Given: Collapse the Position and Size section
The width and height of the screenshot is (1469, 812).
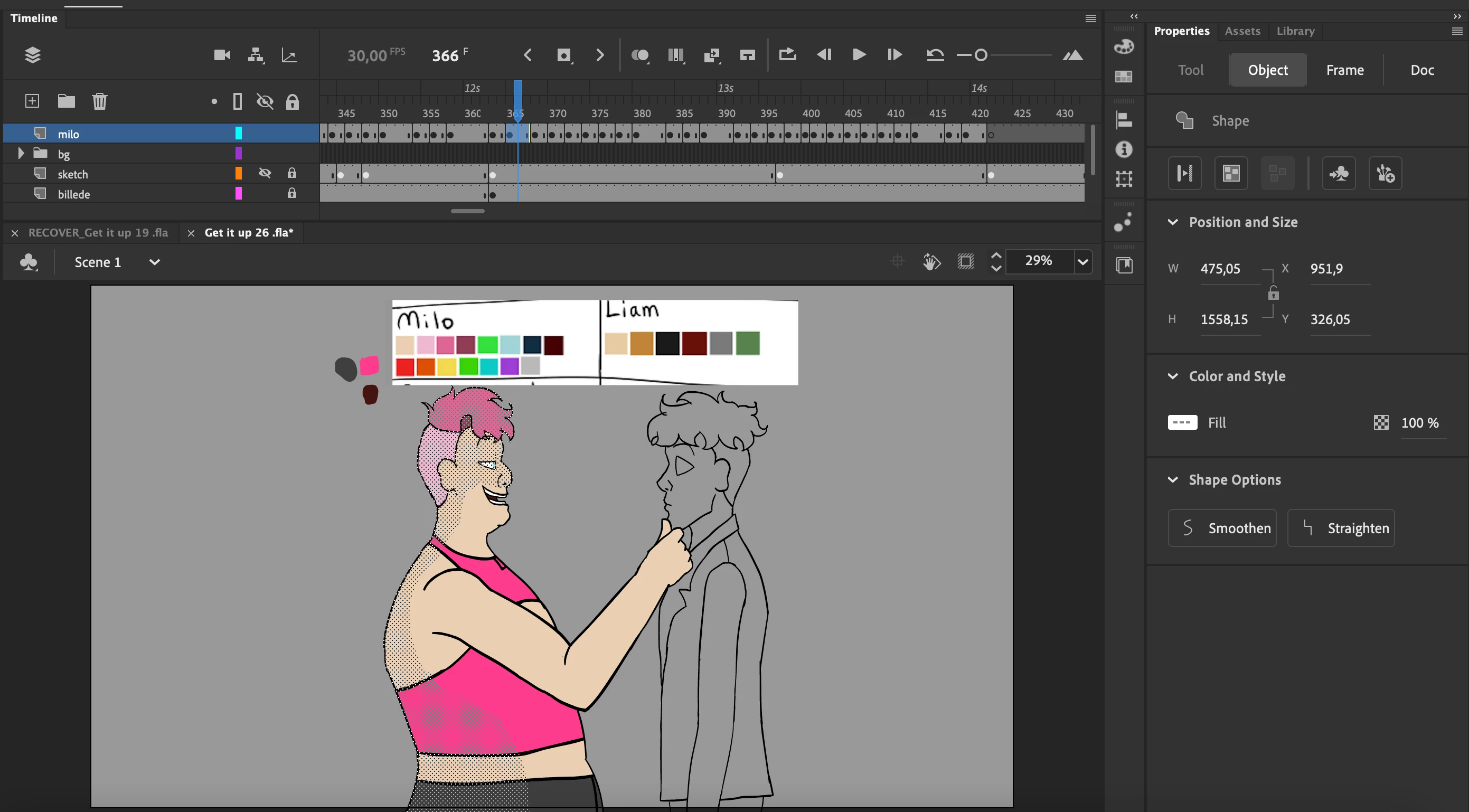Looking at the screenshot, I should click(1172, 222).
